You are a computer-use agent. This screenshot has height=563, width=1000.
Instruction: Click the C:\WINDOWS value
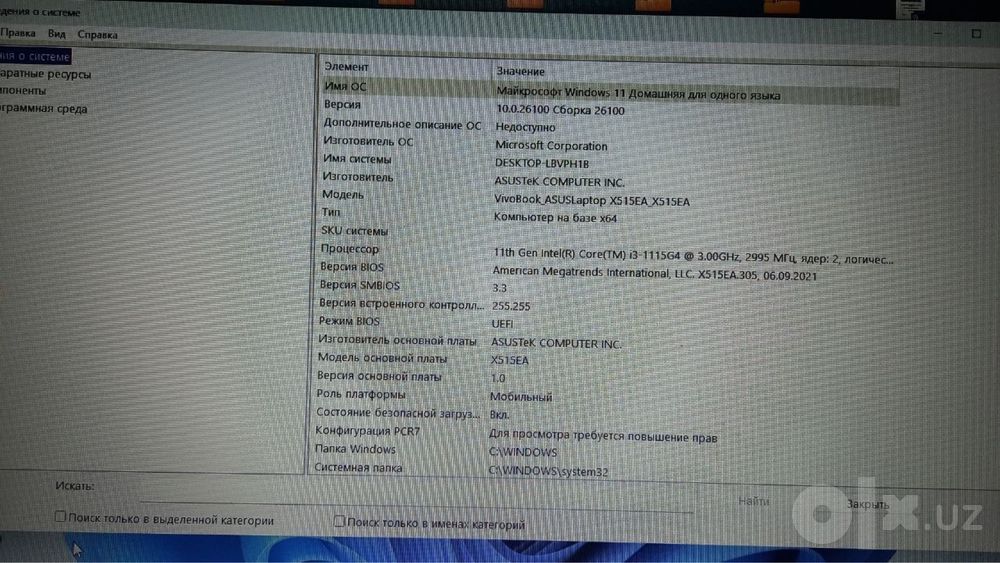click(x=523, y=452)
